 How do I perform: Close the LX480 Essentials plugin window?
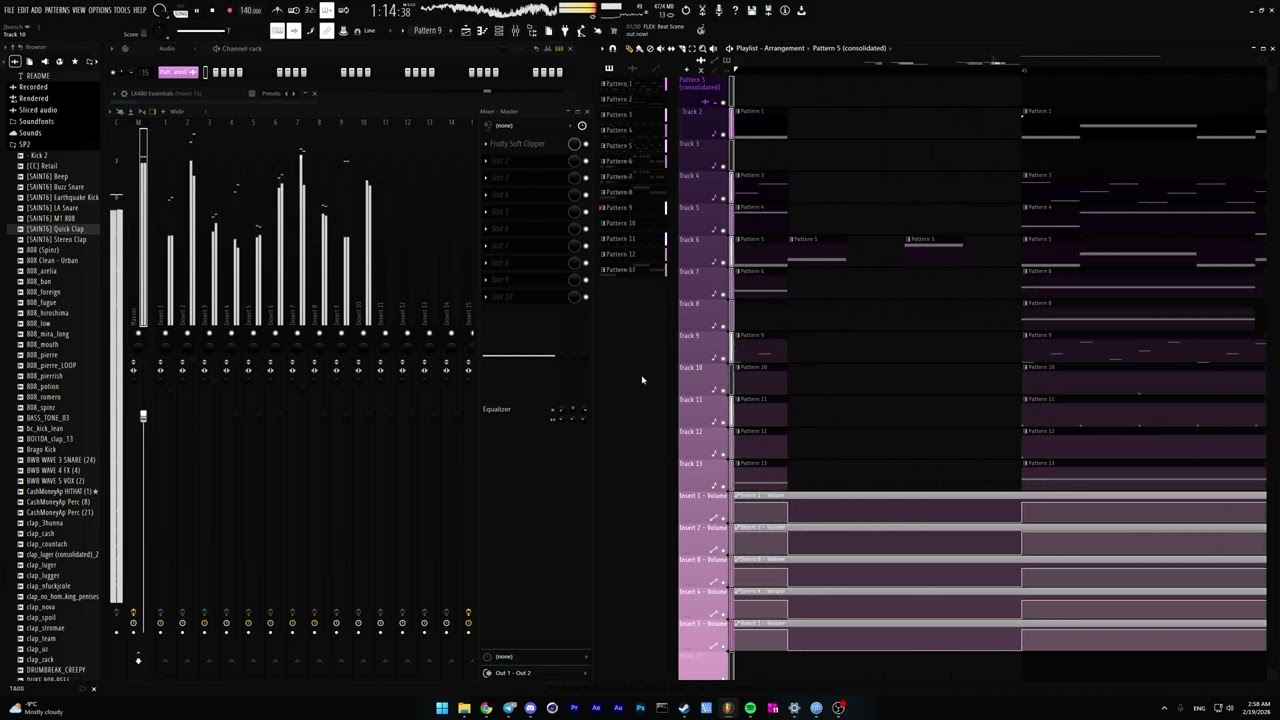coord(314,93)
